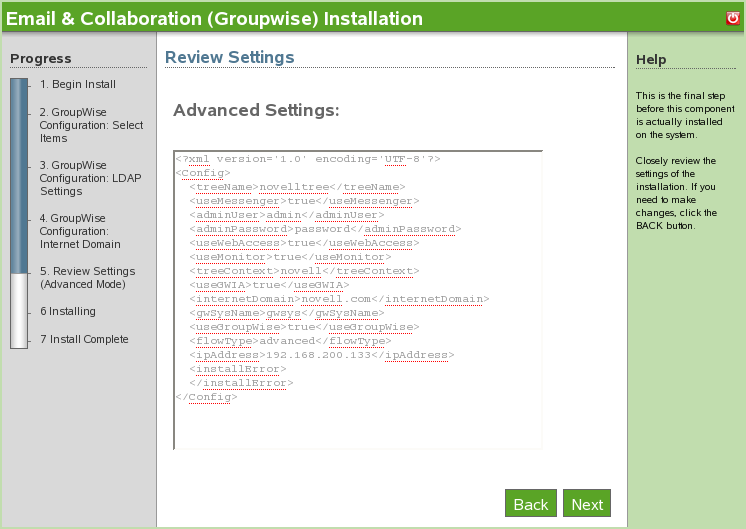Click the treeContext novell XML line
The image size is (746, 529).
[304, 271]
